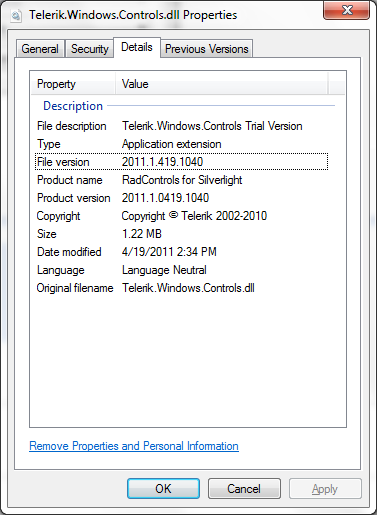The width and height of the screenshot is (377, 515).
Task: Click value "2011.1.0419.1040"
Action: click(165, 198)
